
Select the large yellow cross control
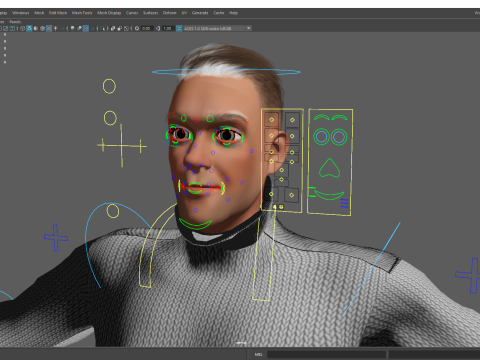pyautogui.click(x=122, y=146)
